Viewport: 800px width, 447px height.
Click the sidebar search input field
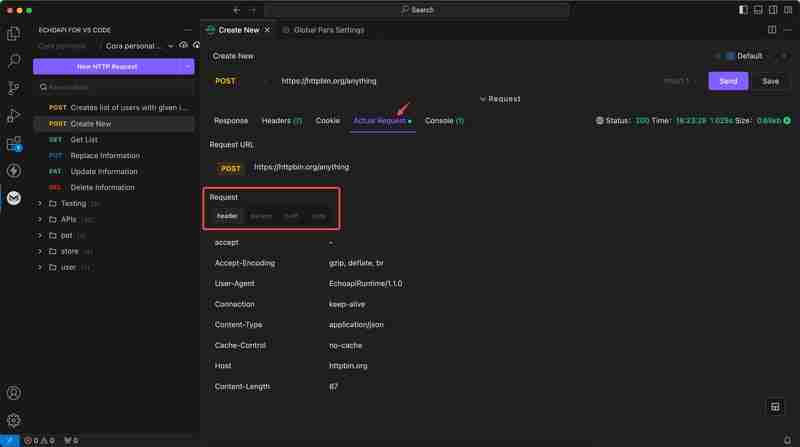pyautogui.click(x=115, y=87)
